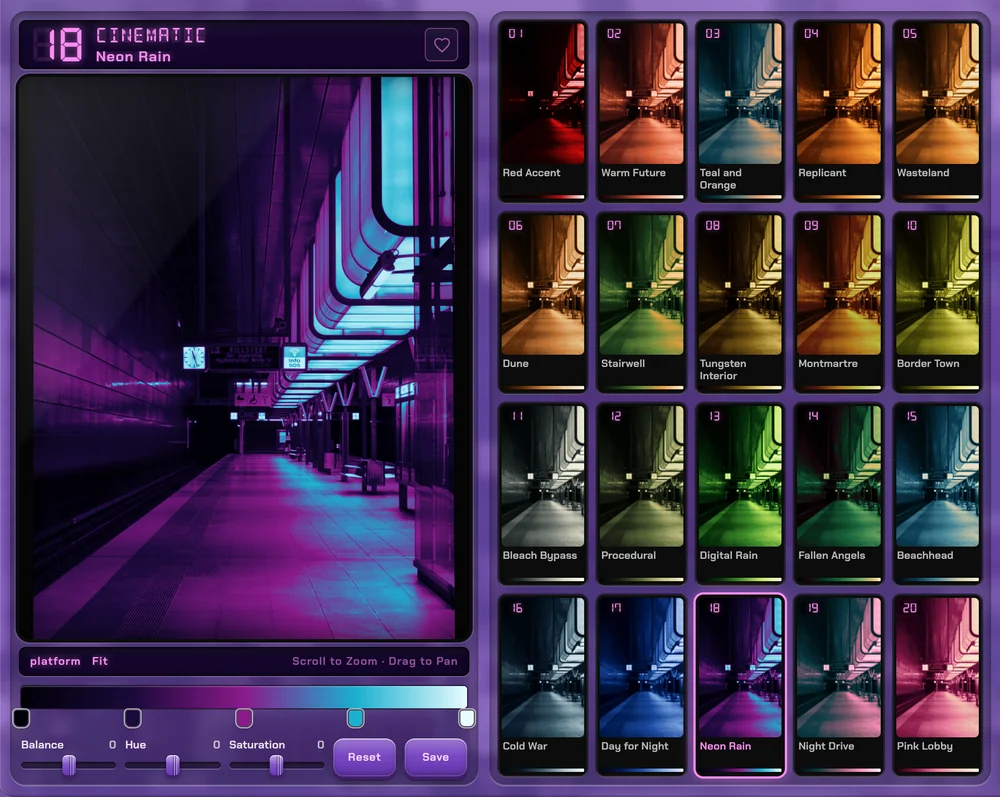Screen dimensions: 1000x797
Task: Select the Tungsten Interior preset
Action: coord(740,302)
